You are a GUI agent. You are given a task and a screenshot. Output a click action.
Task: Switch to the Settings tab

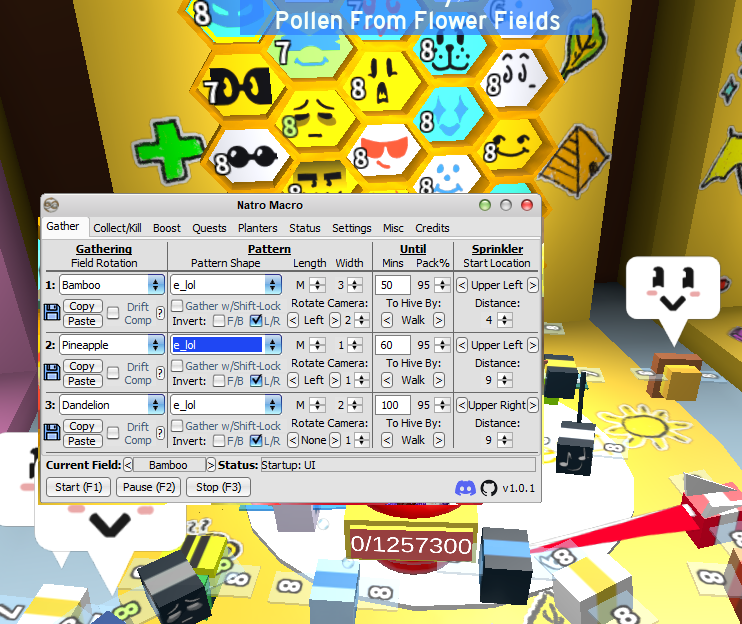click(352, 228)
